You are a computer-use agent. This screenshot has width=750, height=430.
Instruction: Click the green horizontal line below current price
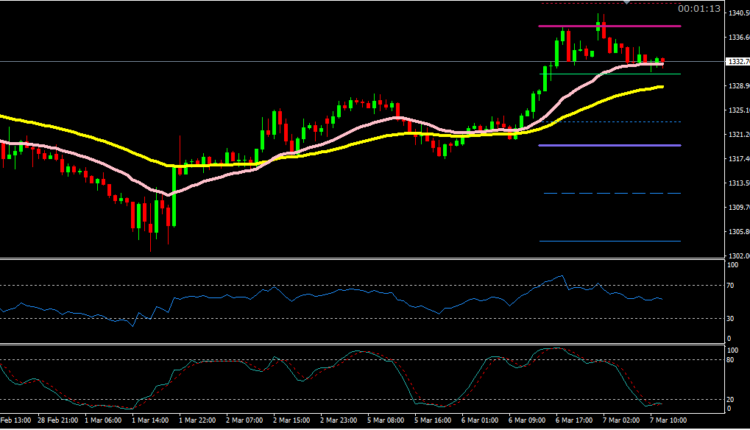600,74
